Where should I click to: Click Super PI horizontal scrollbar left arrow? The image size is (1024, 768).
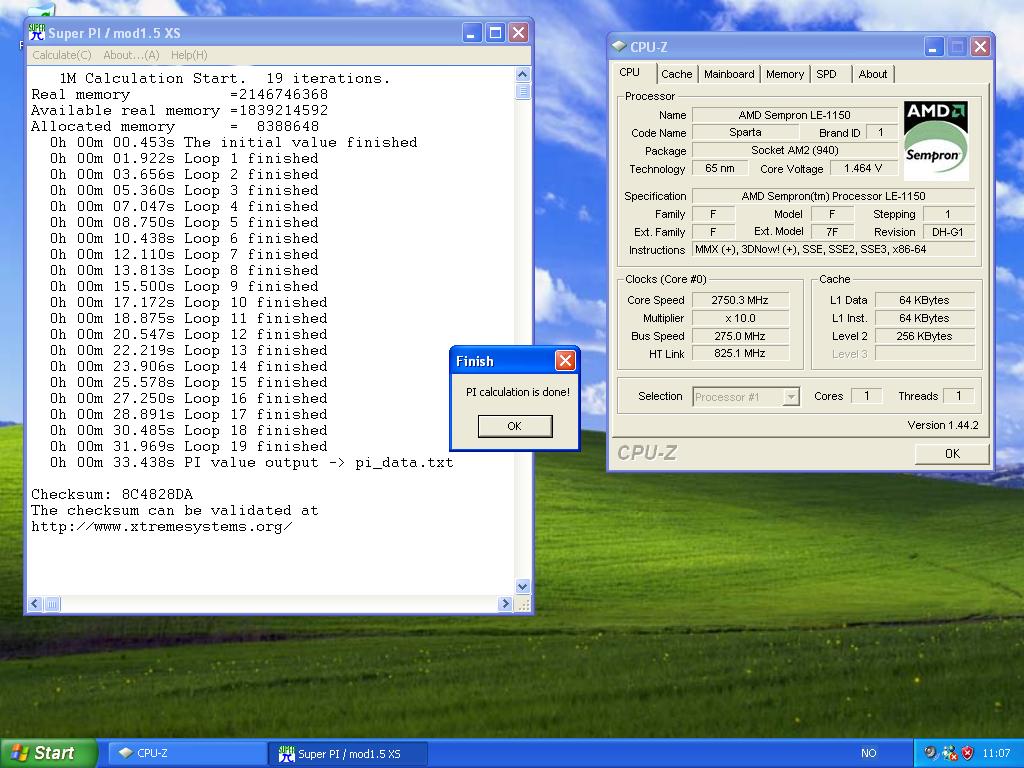pyautogui.click(x=35, y=604)
